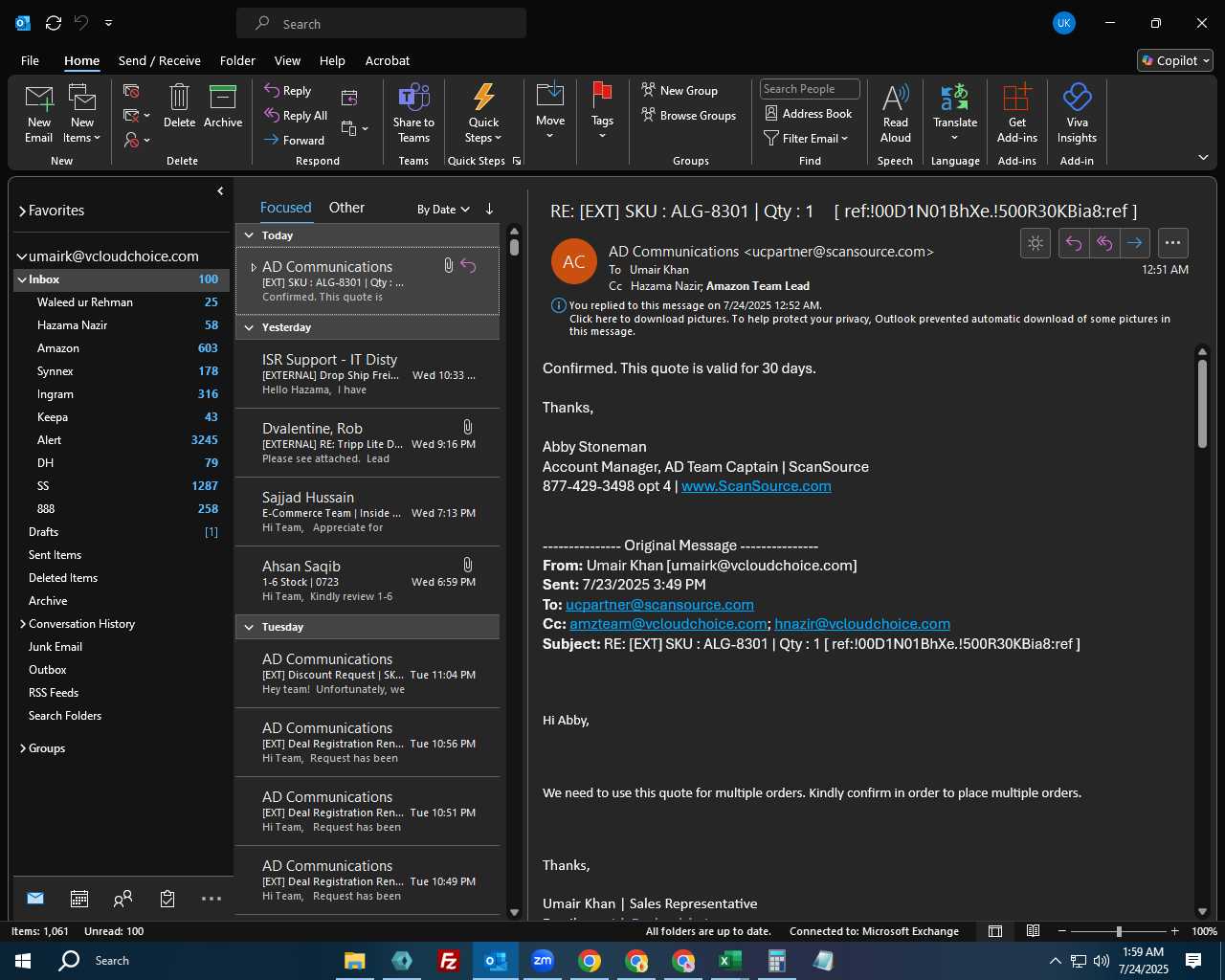Collapse the Tuesday message group
The image size is (1225, 980).
coord(250,627)
